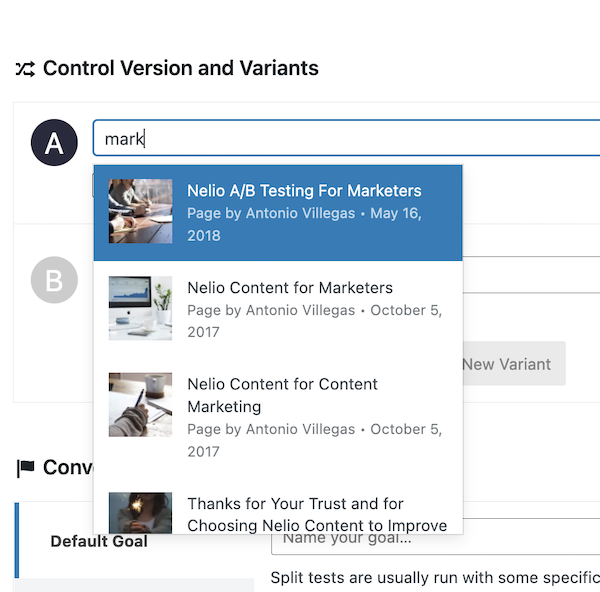The height and width of the screenshot is (592, 600).
Task: Click the flag icon beside Conversion heading
Action: [26, 468]
